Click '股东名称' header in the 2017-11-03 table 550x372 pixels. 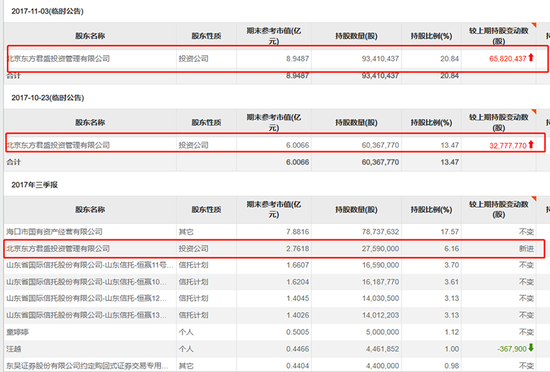click(x=90, y=36)
